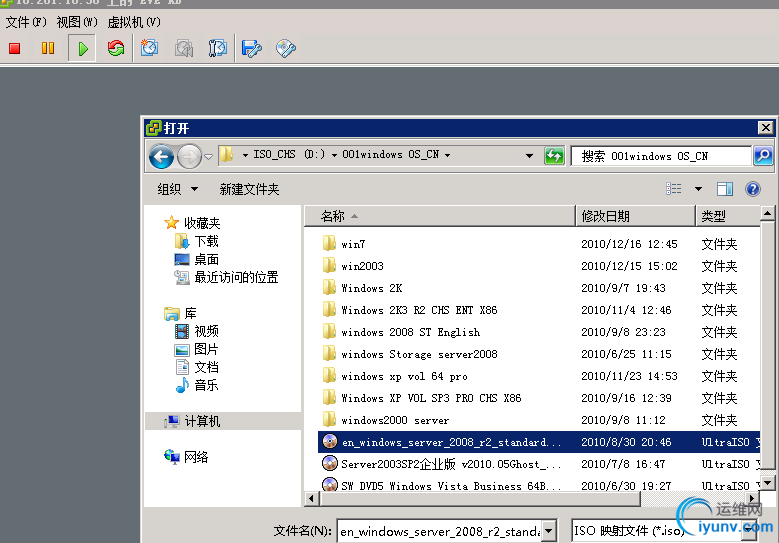The height and width of the screenshot is (543, 779).
Task: Click the 文件名(N) filename input field
Action: coord(439,531)
